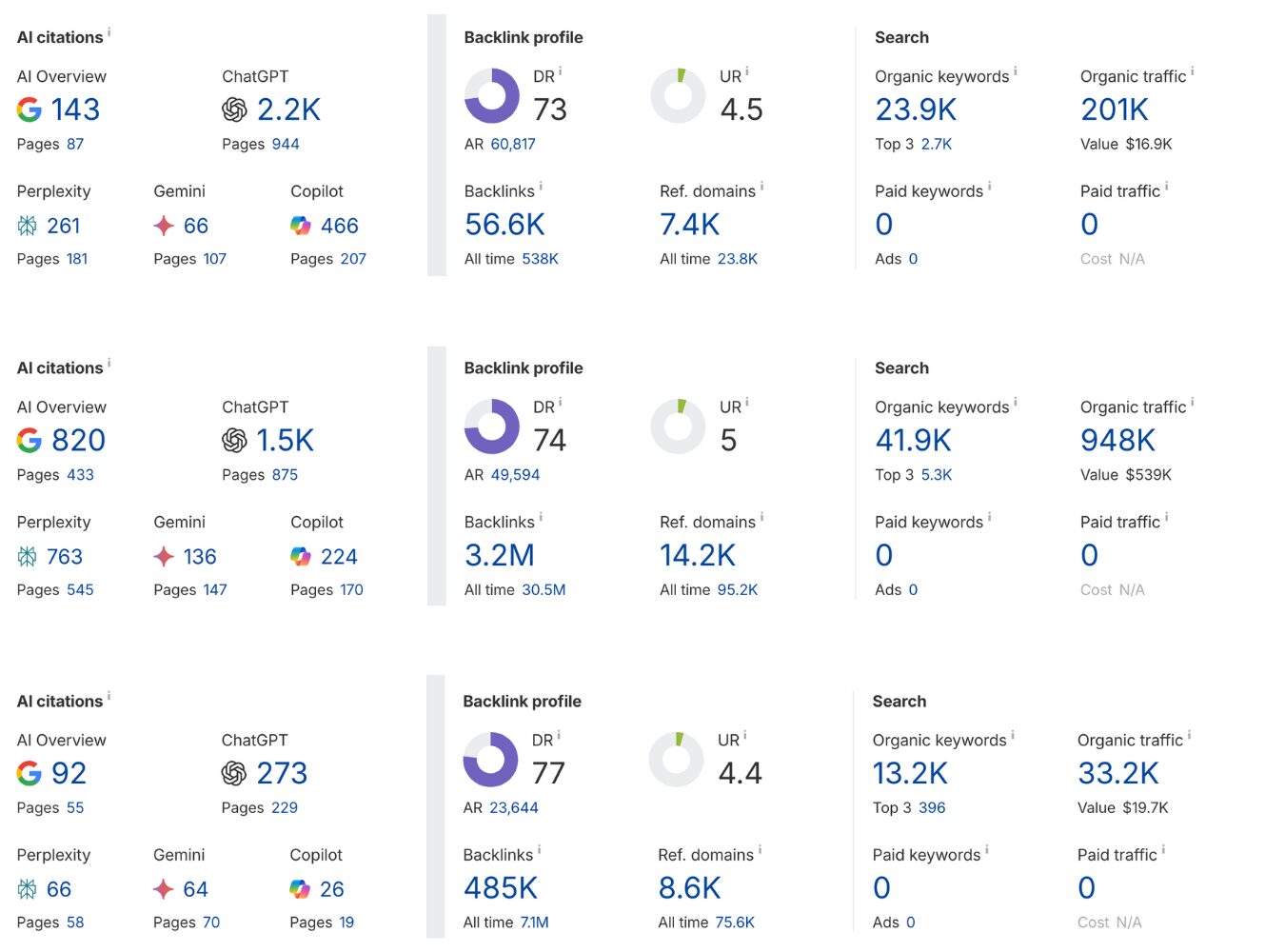
Task: Click the Organic keywords info icon
Action: click(x=1016, y=69)
